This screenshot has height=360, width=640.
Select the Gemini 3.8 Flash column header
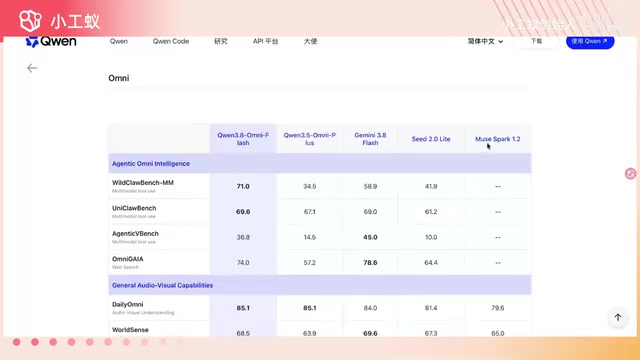(370, 139)
